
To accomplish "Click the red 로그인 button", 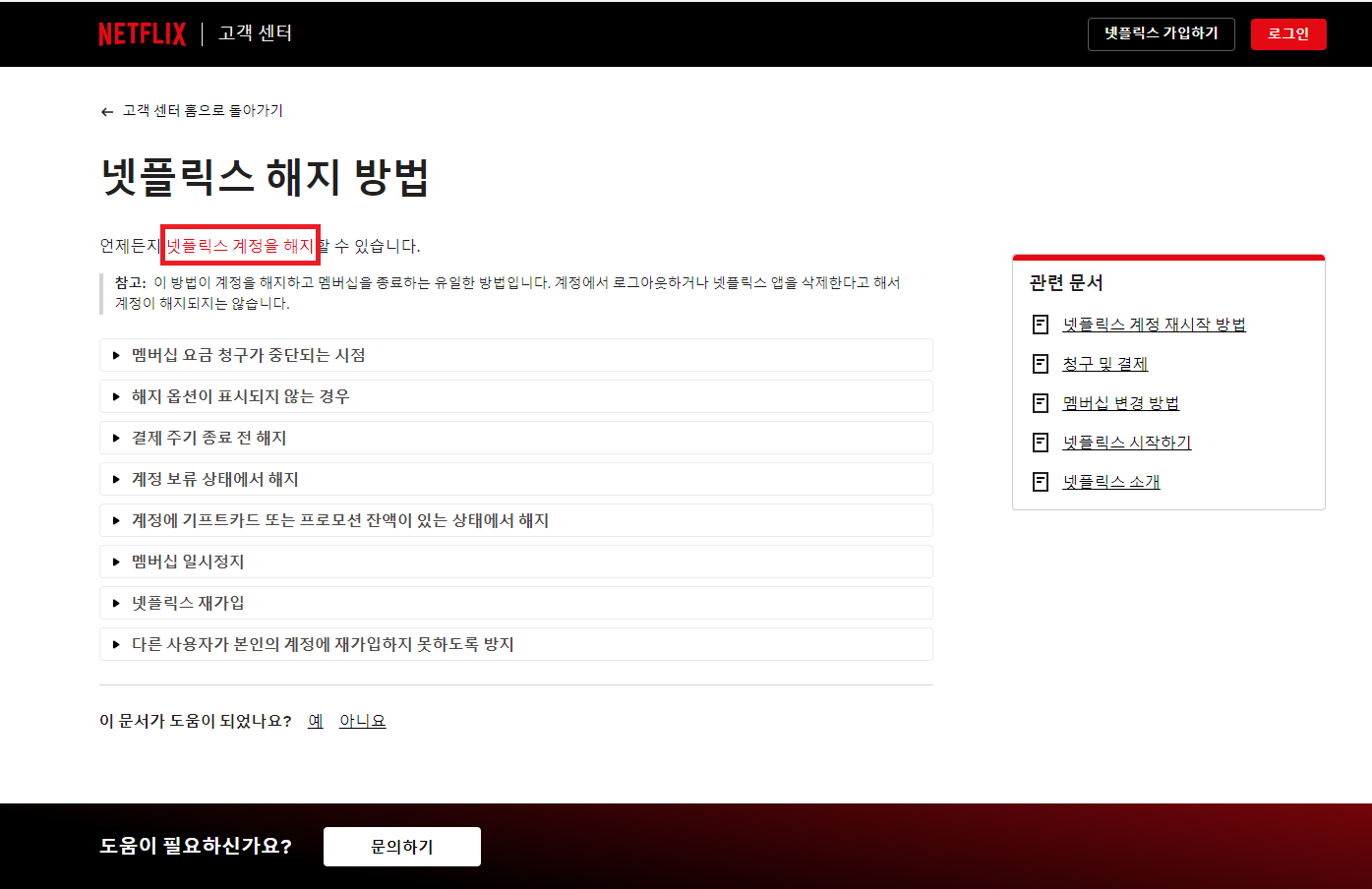I will 1288,33.
